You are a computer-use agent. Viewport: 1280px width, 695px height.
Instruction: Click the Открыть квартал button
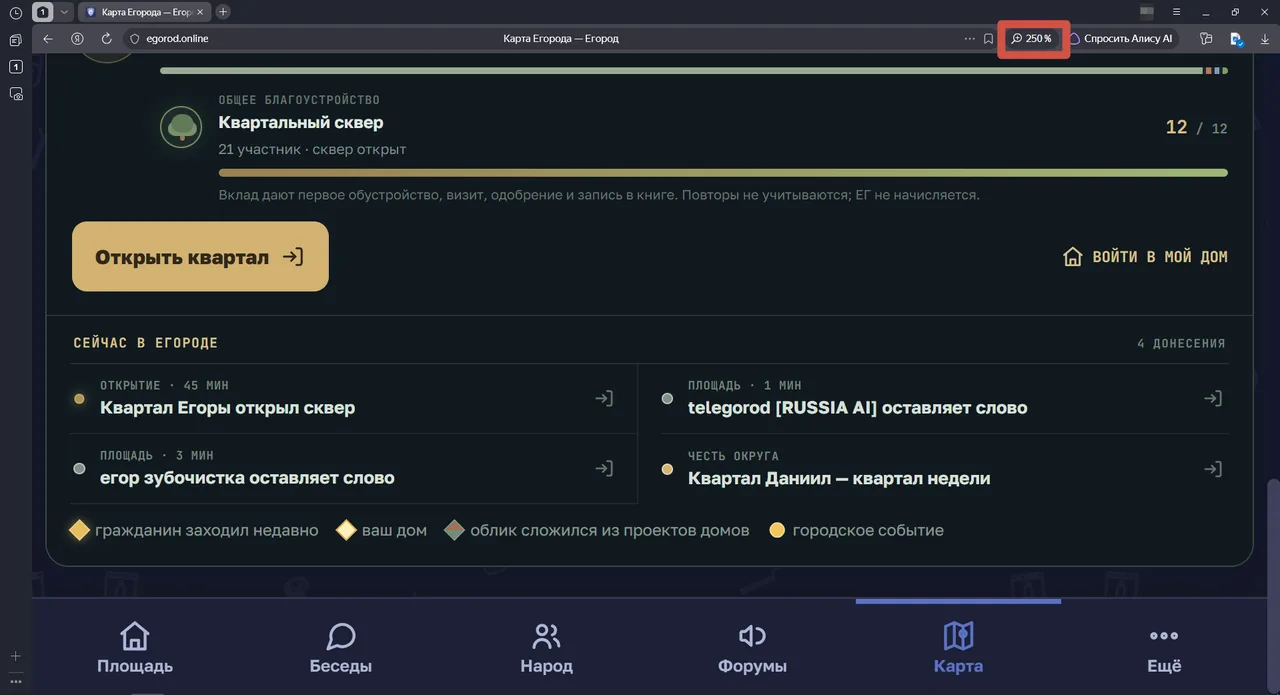tap(200, 257)
